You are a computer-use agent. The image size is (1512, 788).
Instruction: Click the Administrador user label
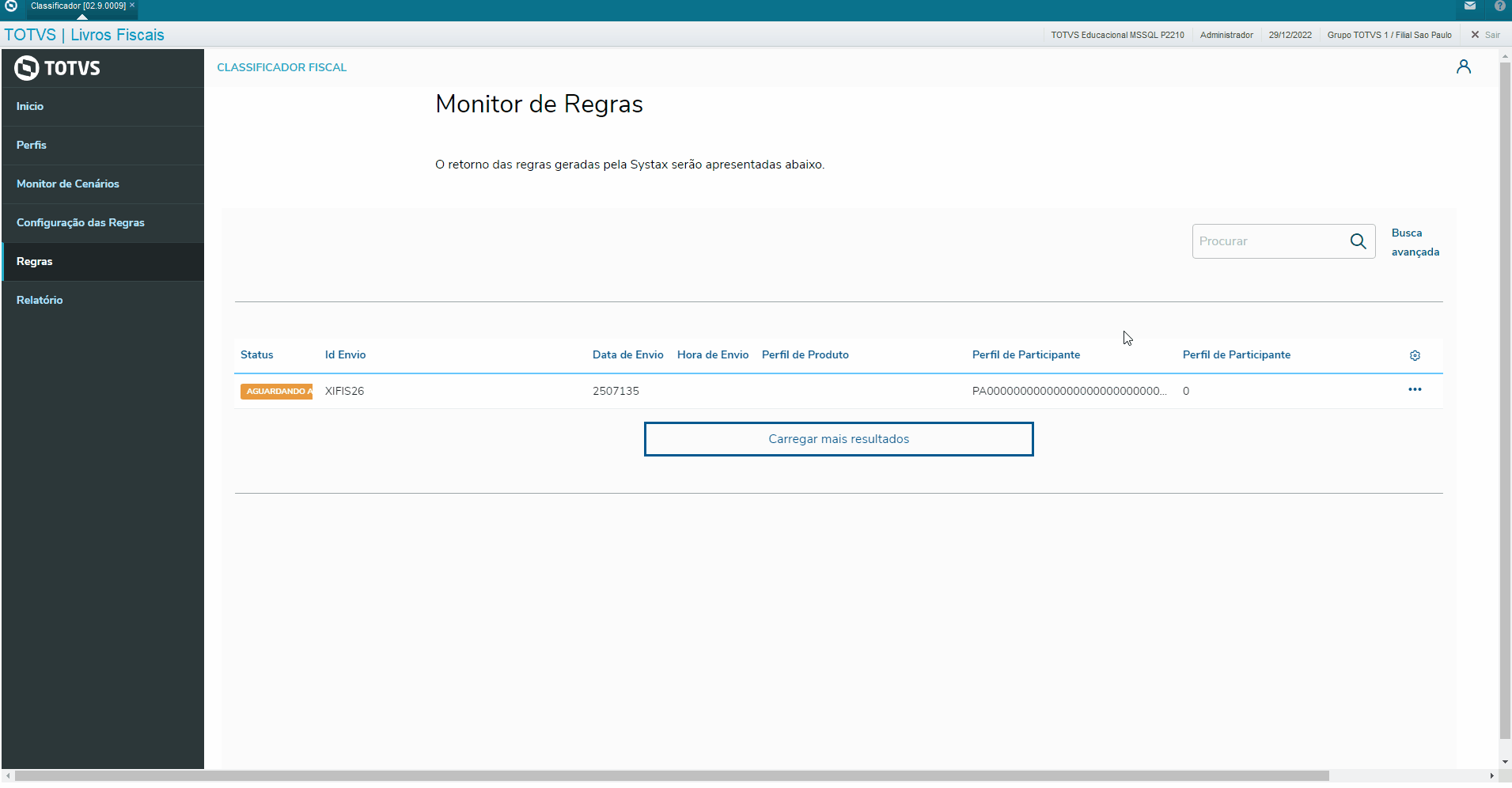pyautogui.click(x=1226, y=36)
